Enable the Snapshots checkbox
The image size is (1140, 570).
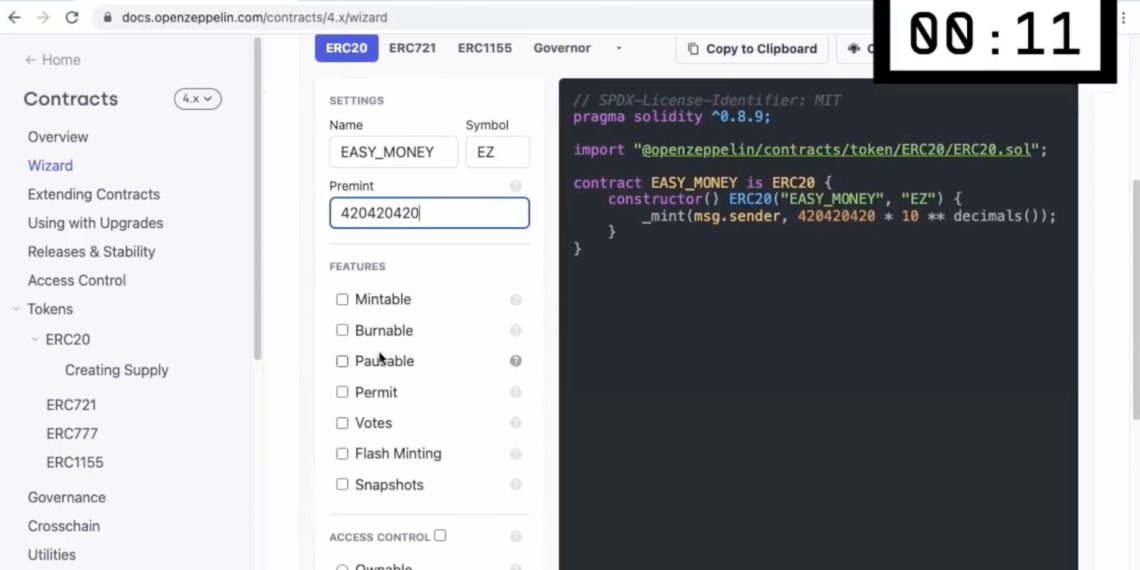(x=342, y=484)
